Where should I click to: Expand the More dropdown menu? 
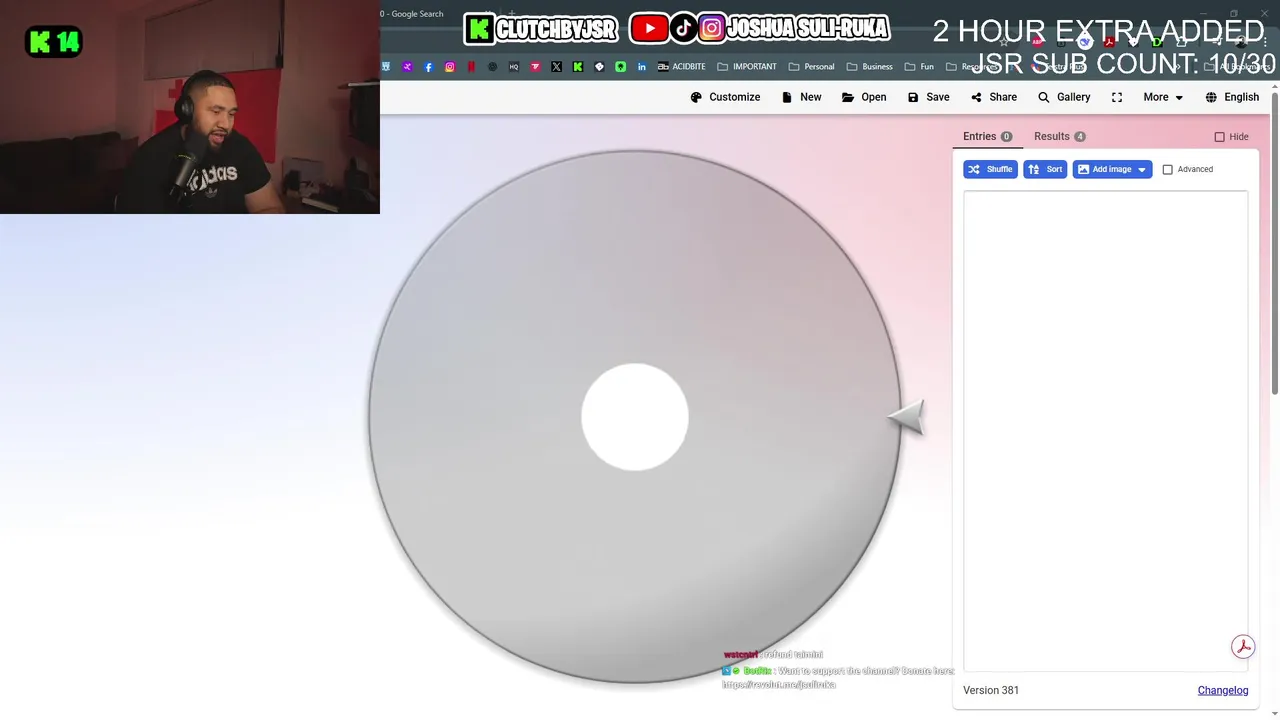pyautogui.click(x=1163, y=97)
